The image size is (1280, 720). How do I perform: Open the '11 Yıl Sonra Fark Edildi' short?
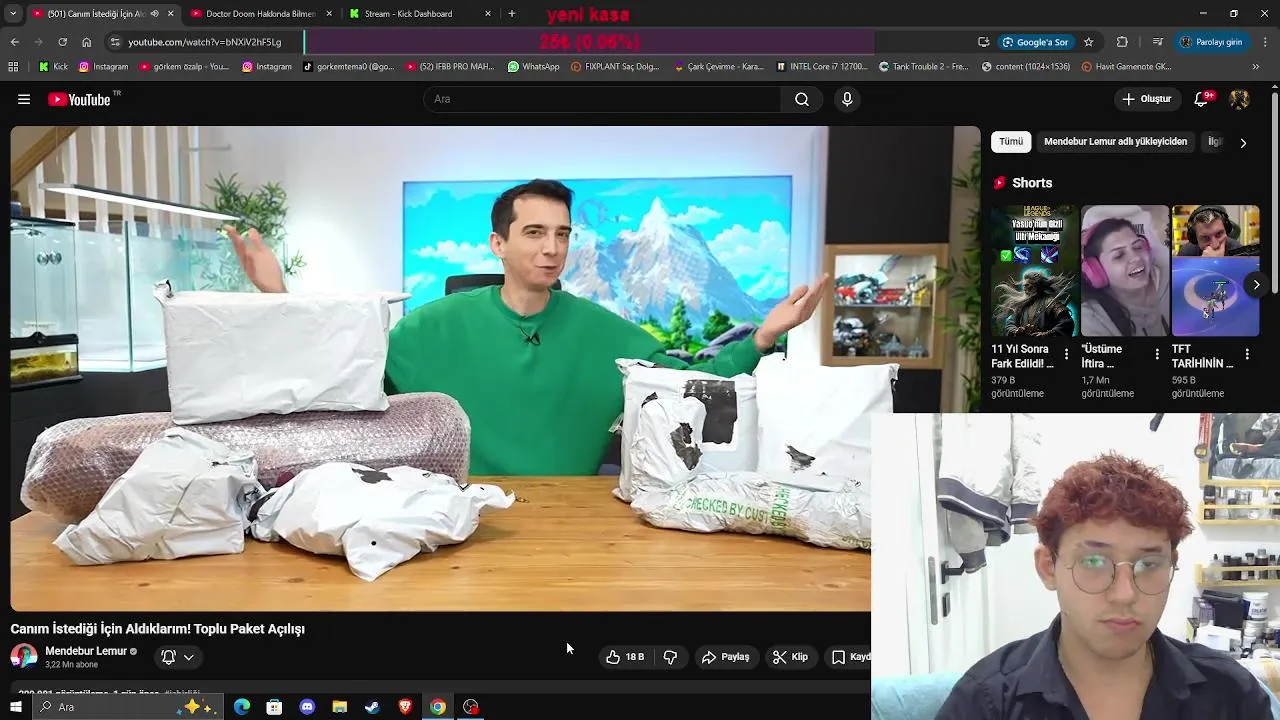[1034, 271]
